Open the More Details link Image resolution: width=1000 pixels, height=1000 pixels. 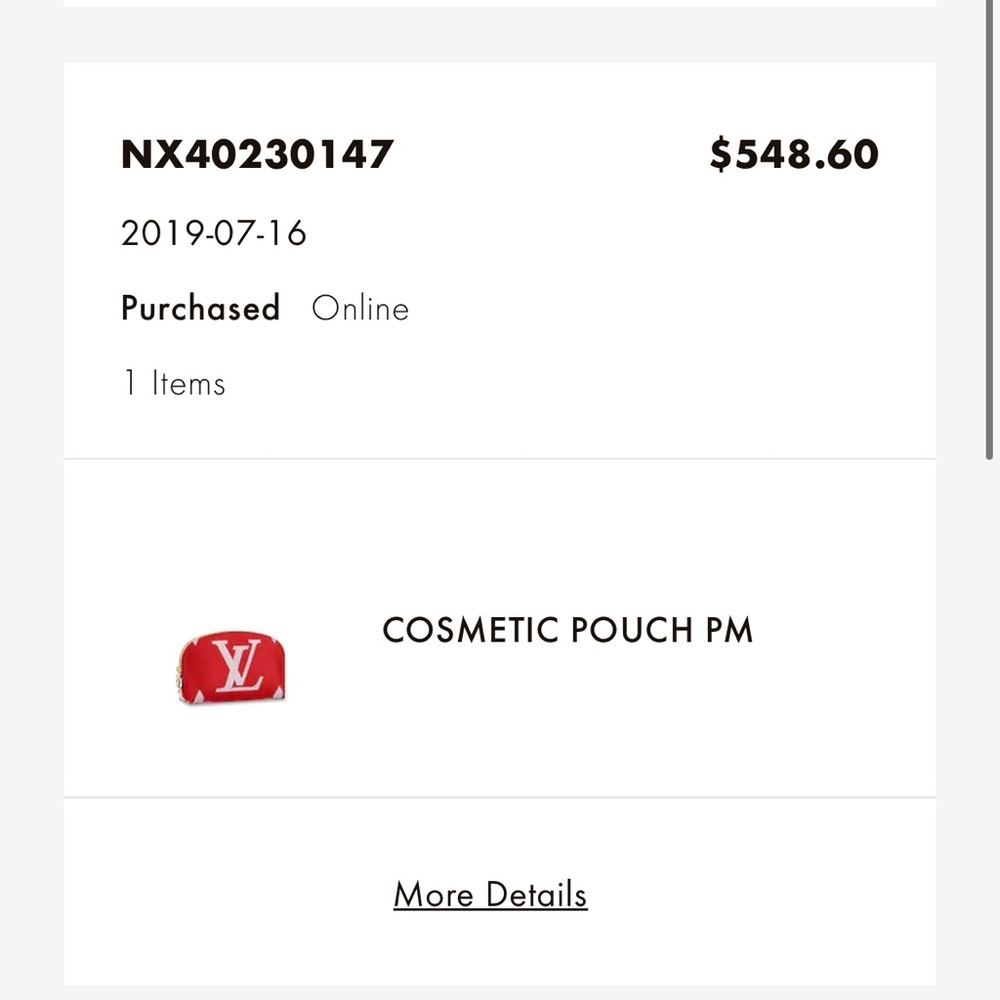(490, 894)
